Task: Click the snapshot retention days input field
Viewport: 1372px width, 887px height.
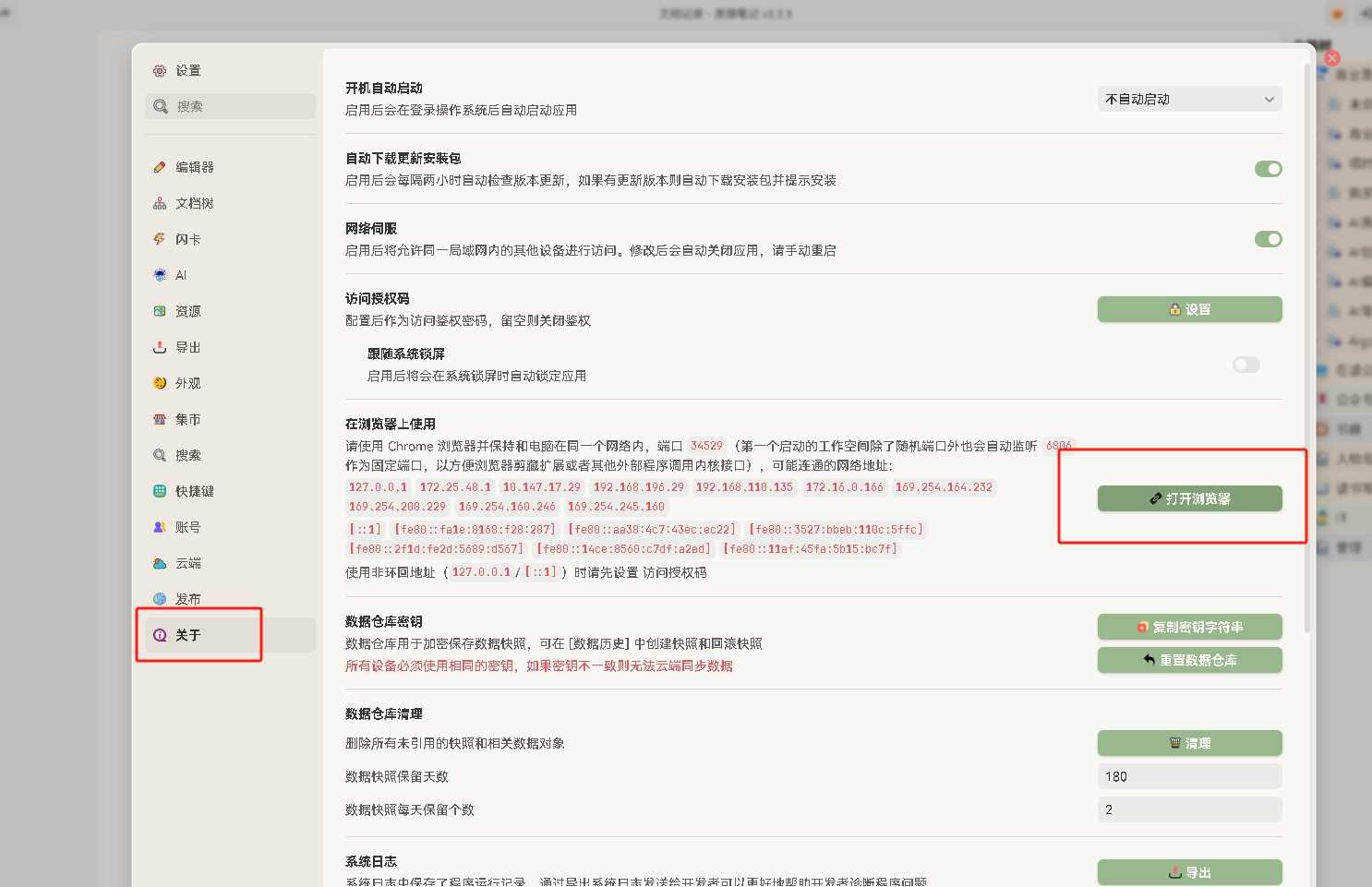Action: click(x=1189, y=776)
